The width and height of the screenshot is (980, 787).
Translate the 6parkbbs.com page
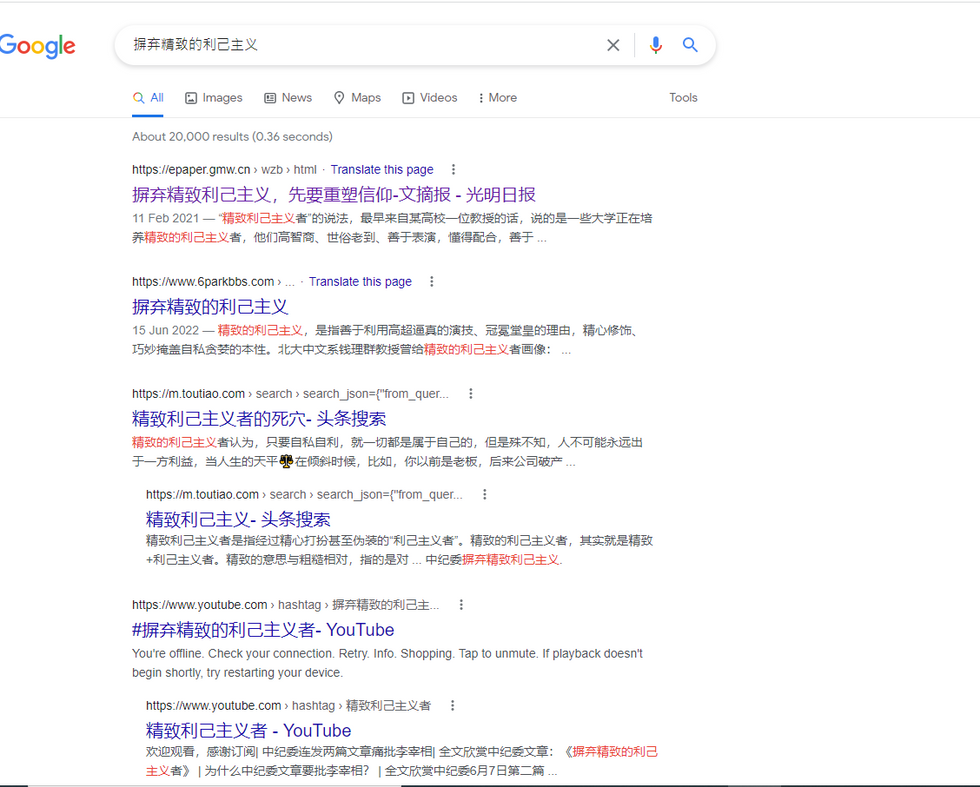click(x=360, y=281)
